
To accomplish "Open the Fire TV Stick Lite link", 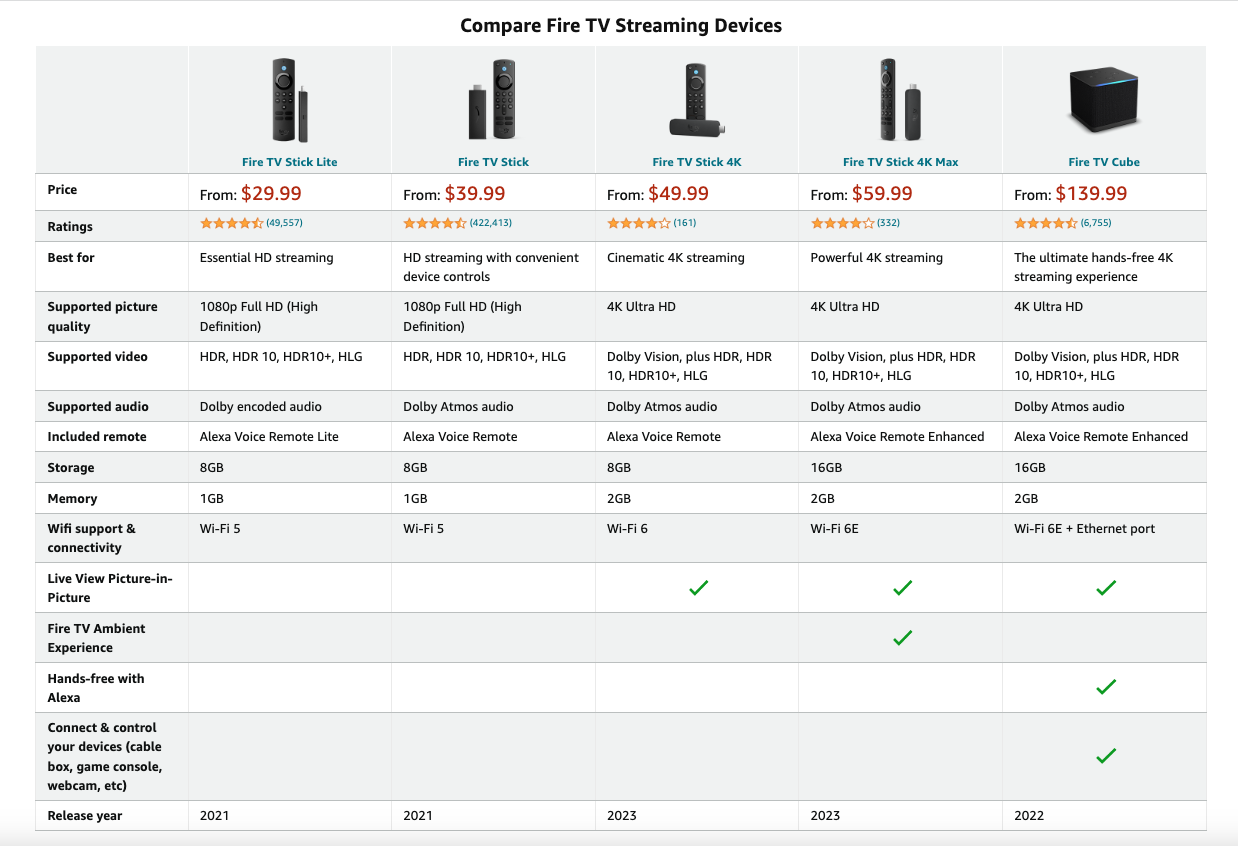I will pos(290,162).
